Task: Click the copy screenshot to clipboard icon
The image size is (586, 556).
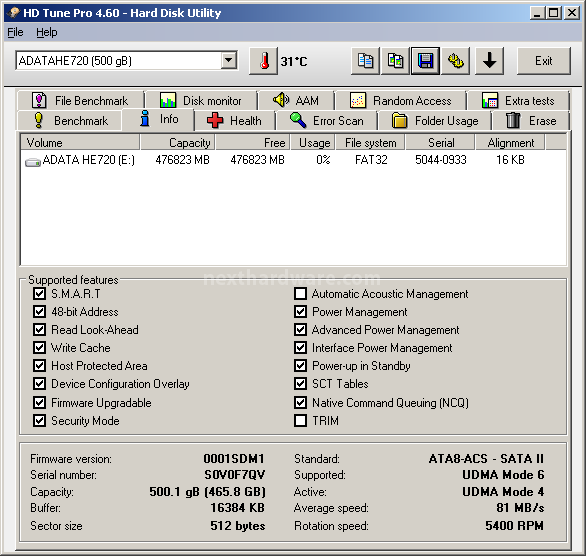Action: coord(395,61)
